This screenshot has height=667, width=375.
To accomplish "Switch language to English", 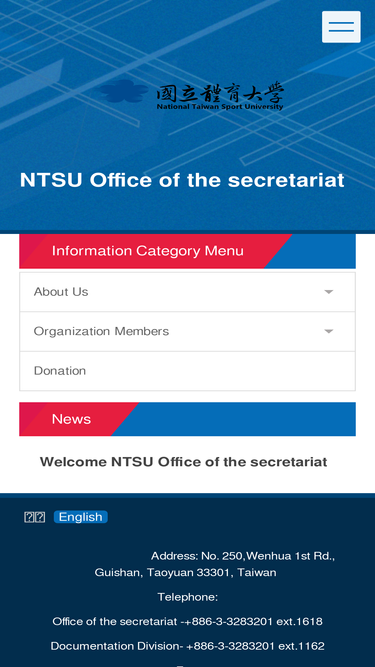I will pos(80,517).
